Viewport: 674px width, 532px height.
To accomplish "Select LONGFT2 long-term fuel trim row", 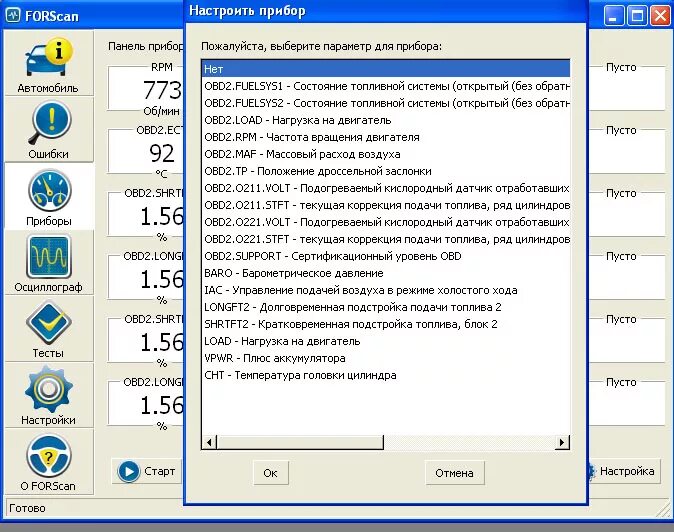I will pos(386,307).
